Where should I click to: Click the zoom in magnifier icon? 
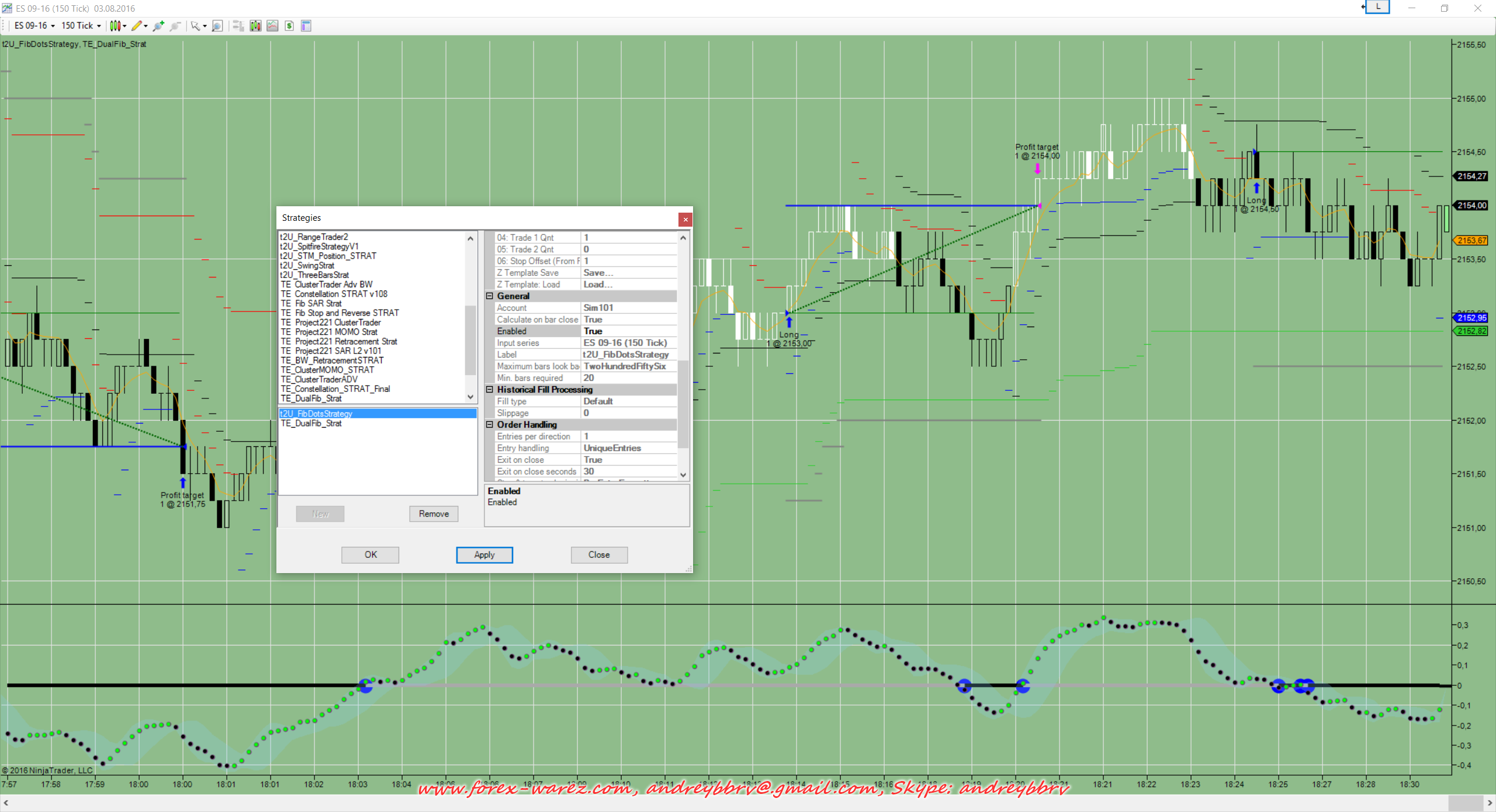pos(158,26)
